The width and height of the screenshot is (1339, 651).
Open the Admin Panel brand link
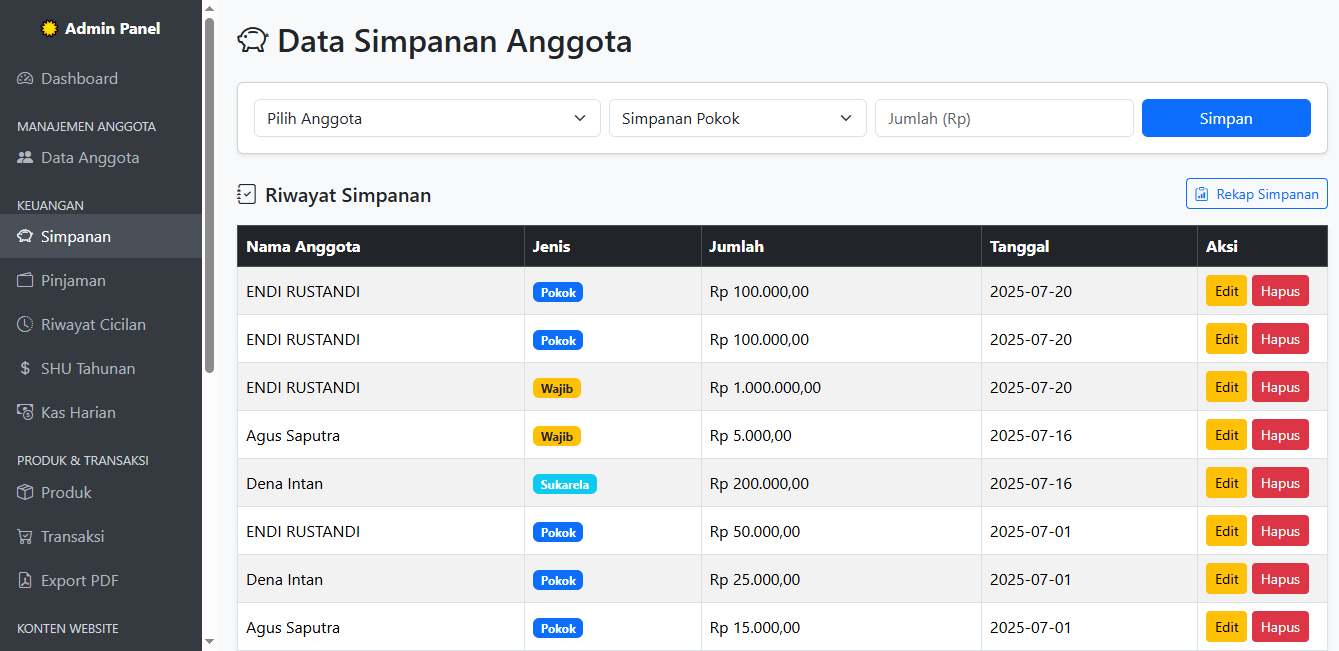point(101,29)
